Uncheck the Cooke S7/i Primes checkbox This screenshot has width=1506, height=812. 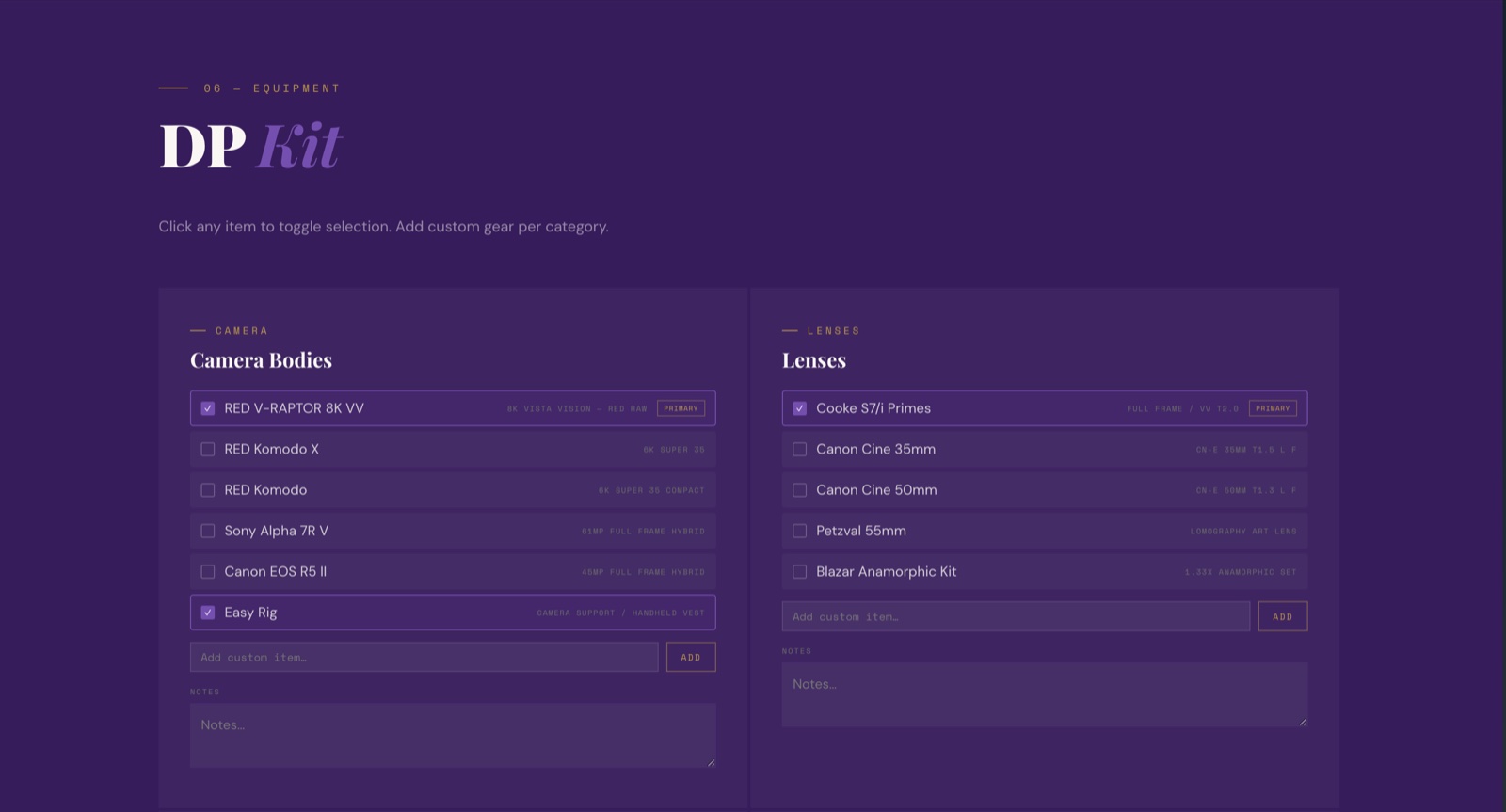tap(800, 408)
